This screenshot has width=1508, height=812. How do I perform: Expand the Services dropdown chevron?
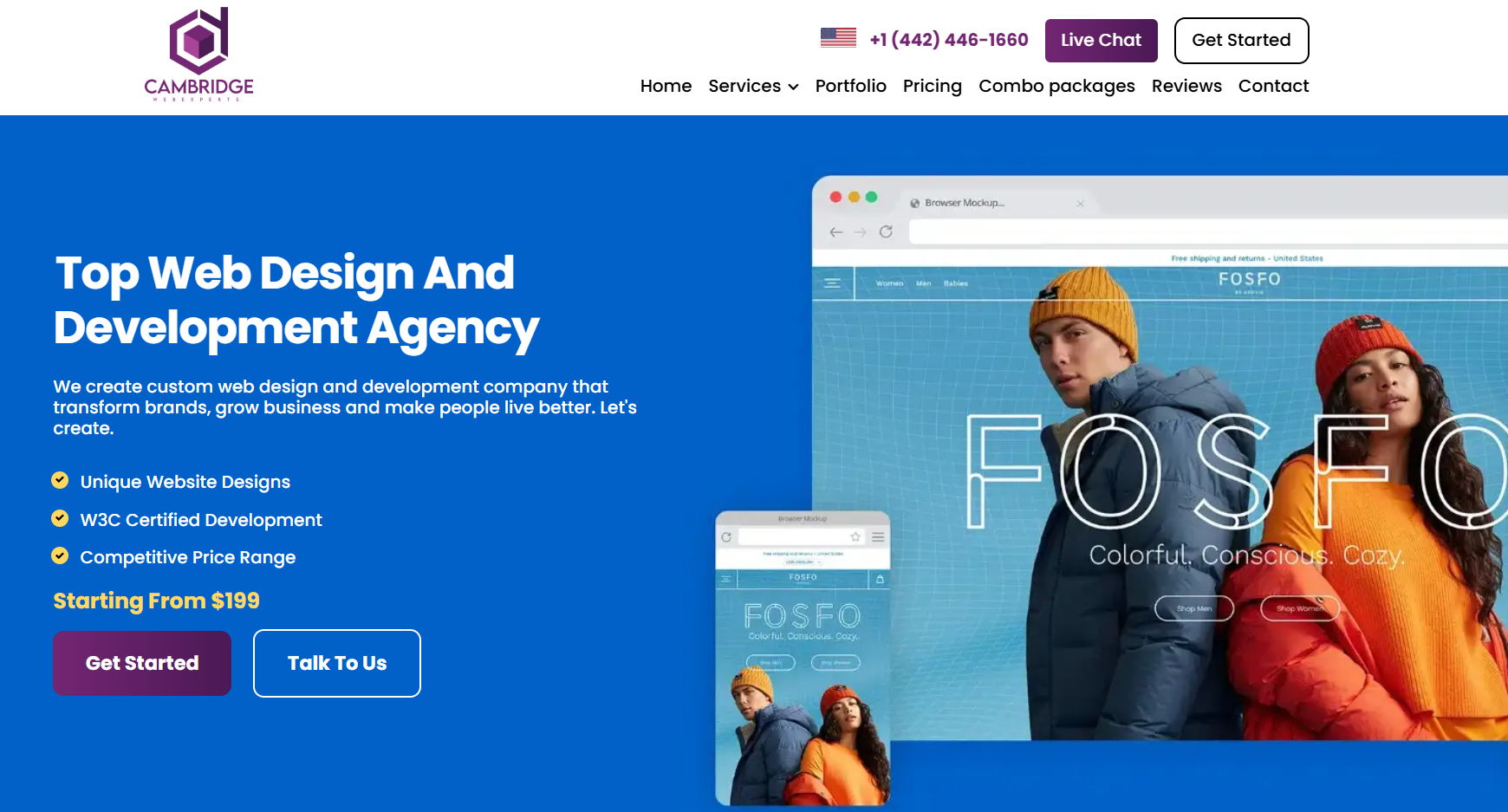pyautogui.click(x=793, y=87)
